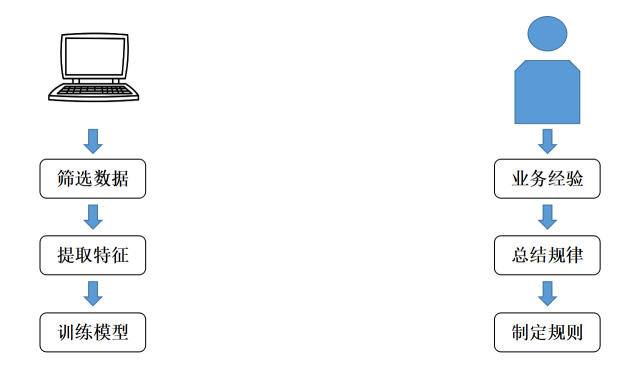
Task: Click the laptop keyboard
Action: pyautogui.click(x=94, y=90)
